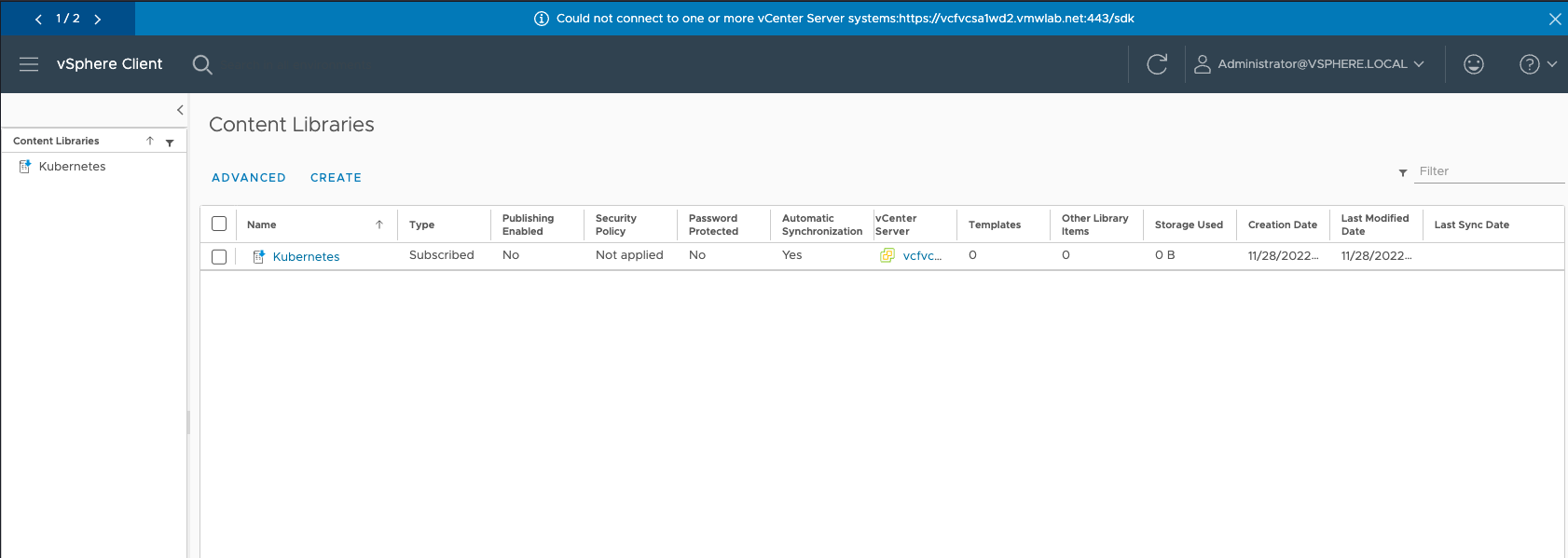Toggle the select-all checkbox in the table header
The image size is (1568, 558).
point(219,224)
